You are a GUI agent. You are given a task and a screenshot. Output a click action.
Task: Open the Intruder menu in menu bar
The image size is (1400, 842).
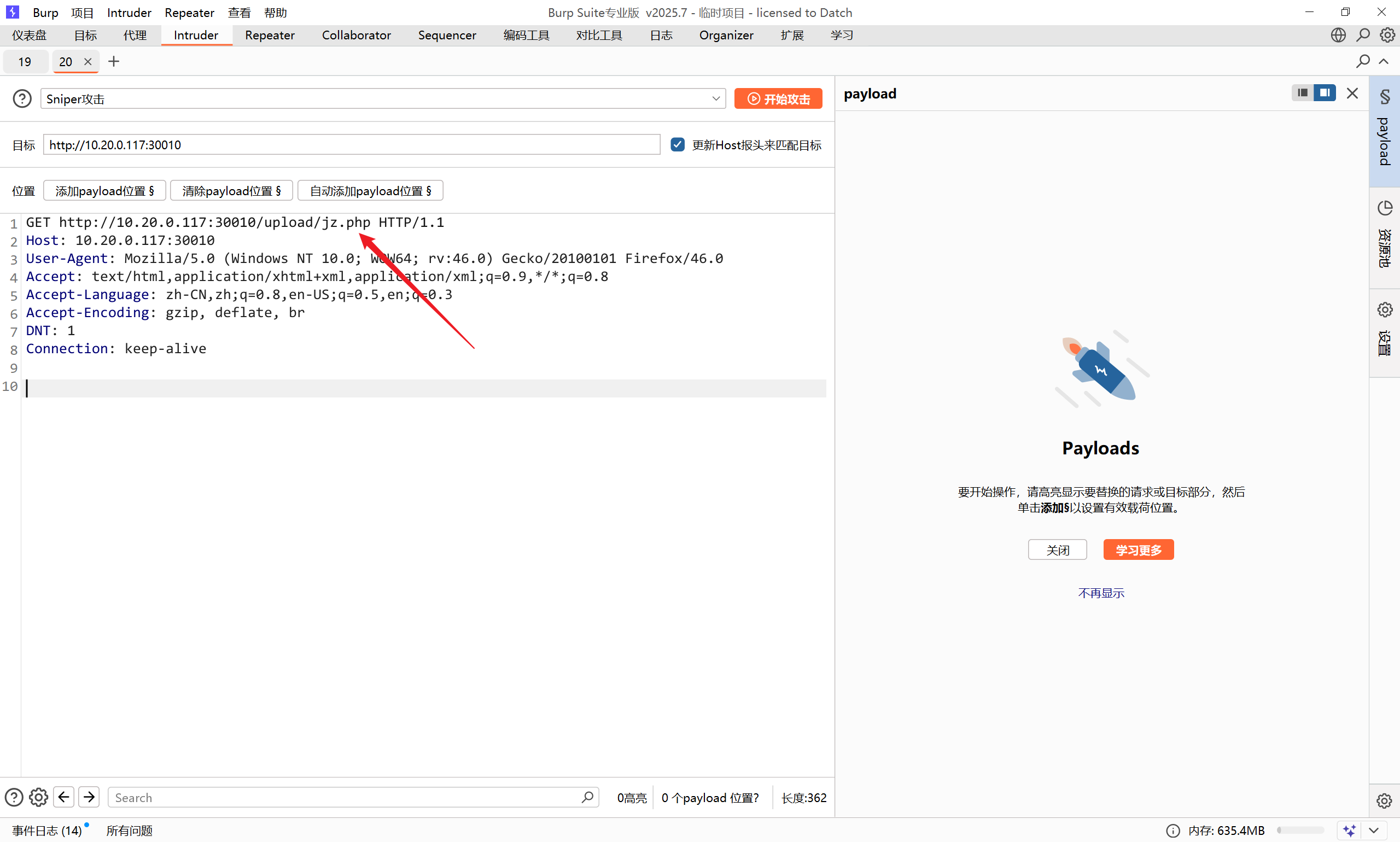pos(129,13)
